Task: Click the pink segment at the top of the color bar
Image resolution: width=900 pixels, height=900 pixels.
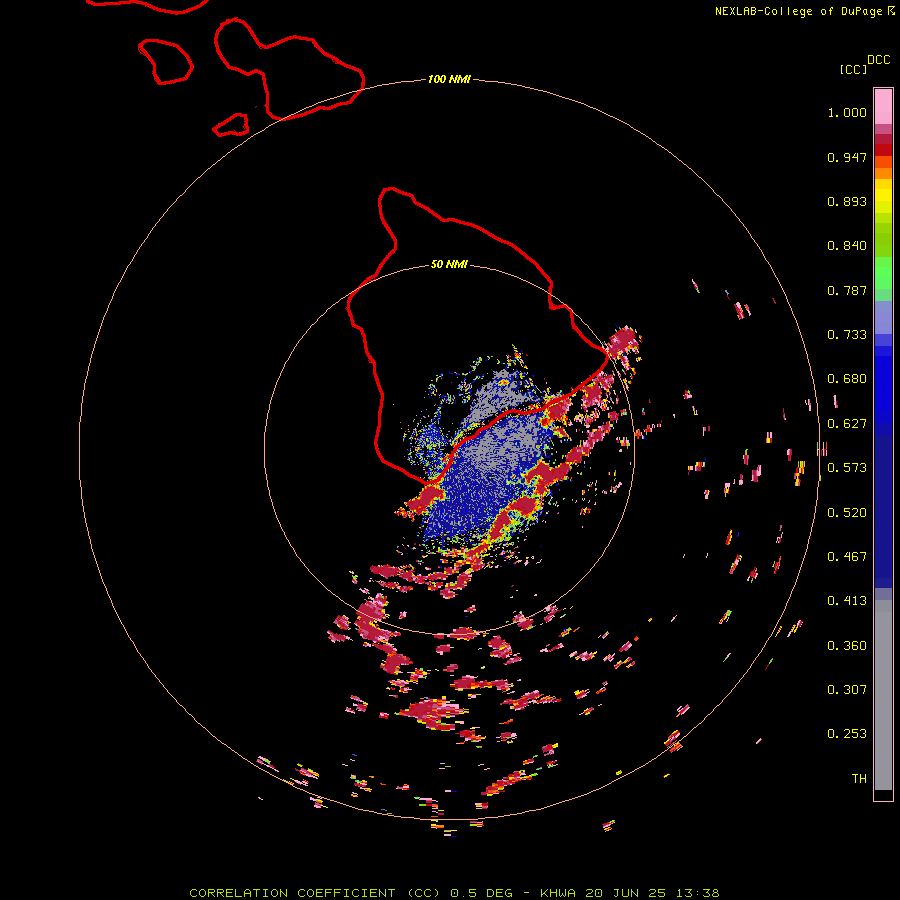Action: (883, 106)
